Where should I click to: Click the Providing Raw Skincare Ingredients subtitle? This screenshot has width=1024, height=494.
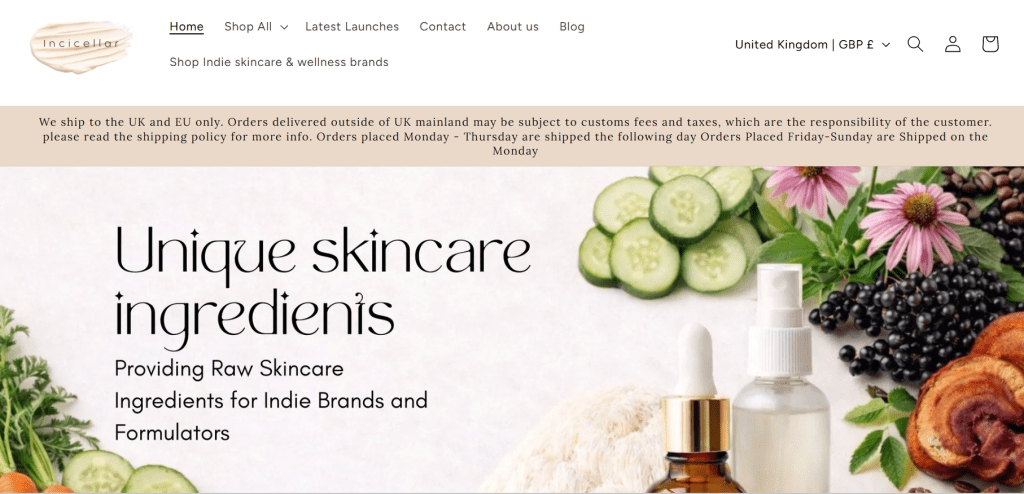coord(270,400)
